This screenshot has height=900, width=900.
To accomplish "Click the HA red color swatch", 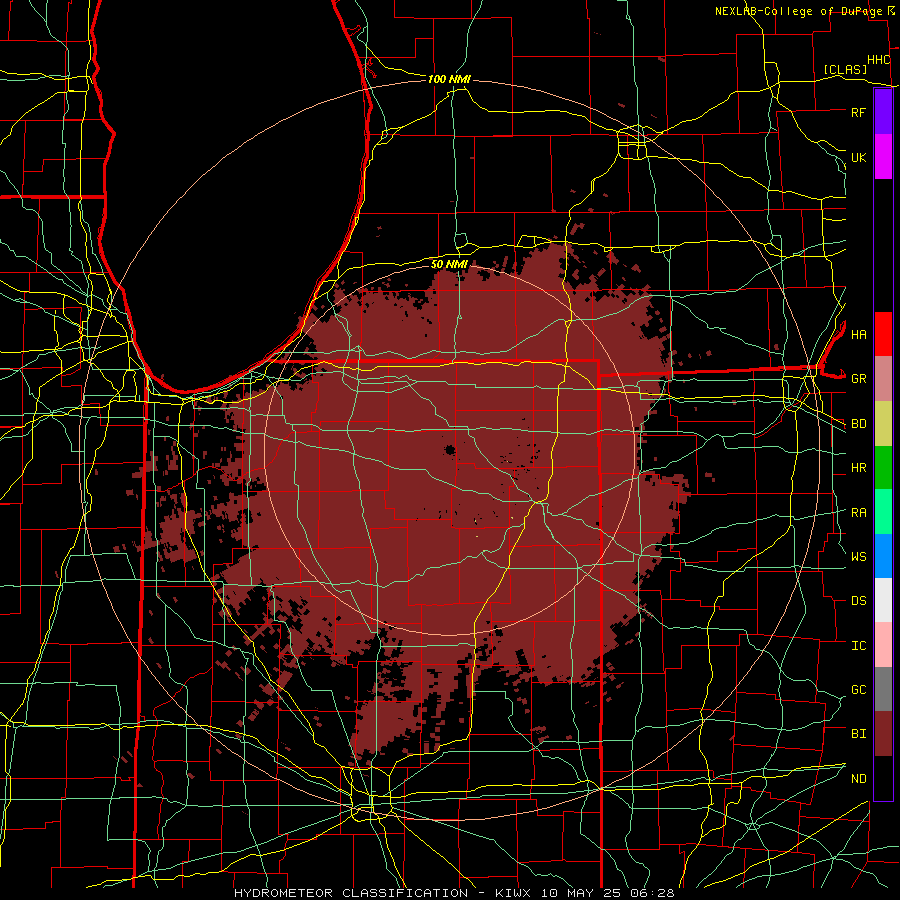I will pos(883,334).
